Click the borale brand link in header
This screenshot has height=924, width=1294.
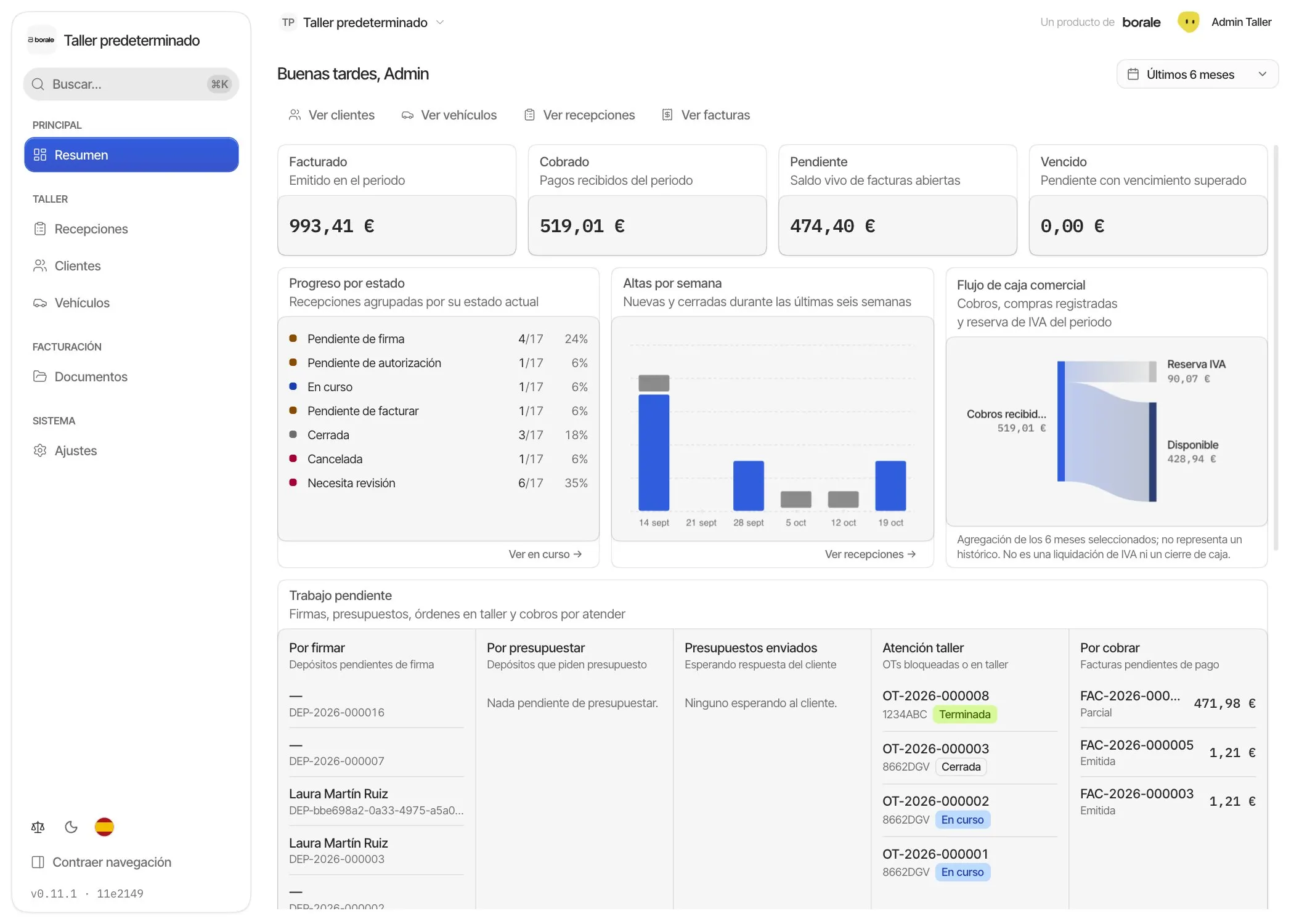pos(1141,22)
